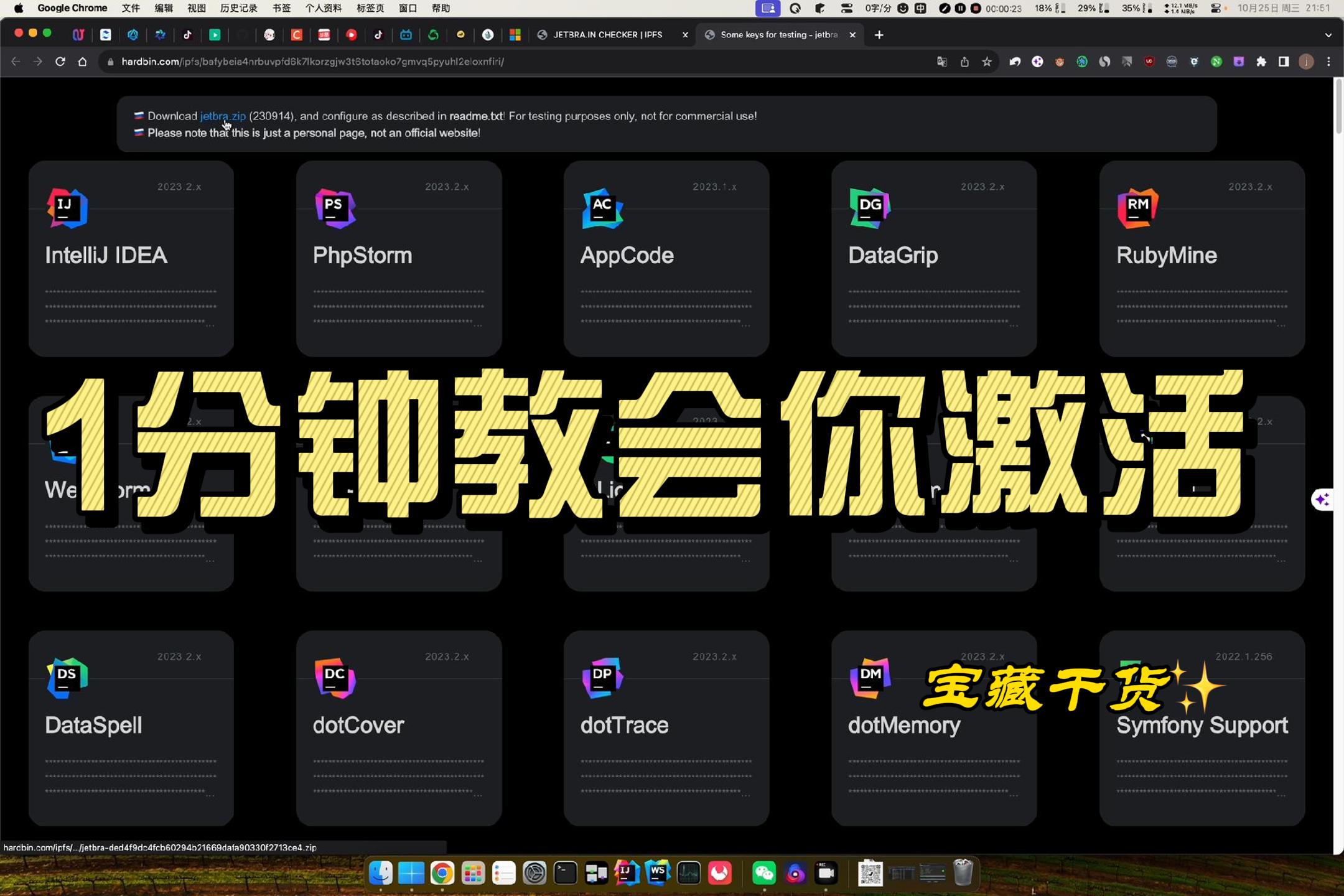
Task: Click the PhpStorm PS icon
Action: (335, 208)
